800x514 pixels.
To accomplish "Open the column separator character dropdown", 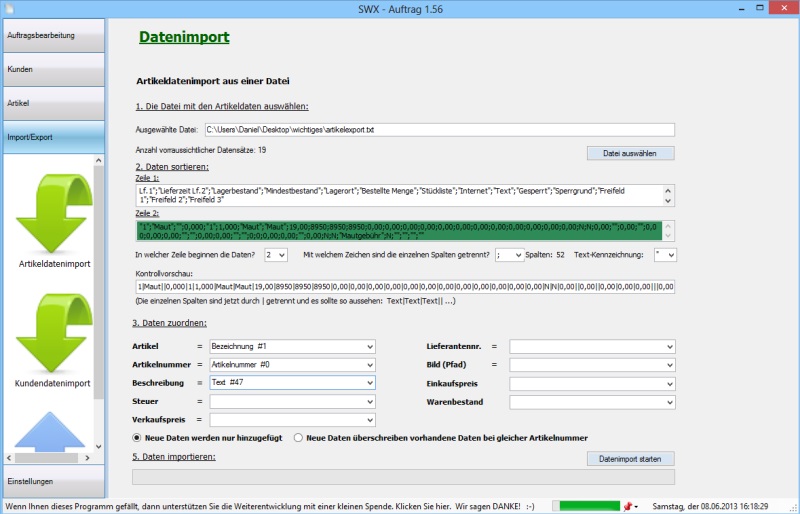I will click(x=508, y=255).
